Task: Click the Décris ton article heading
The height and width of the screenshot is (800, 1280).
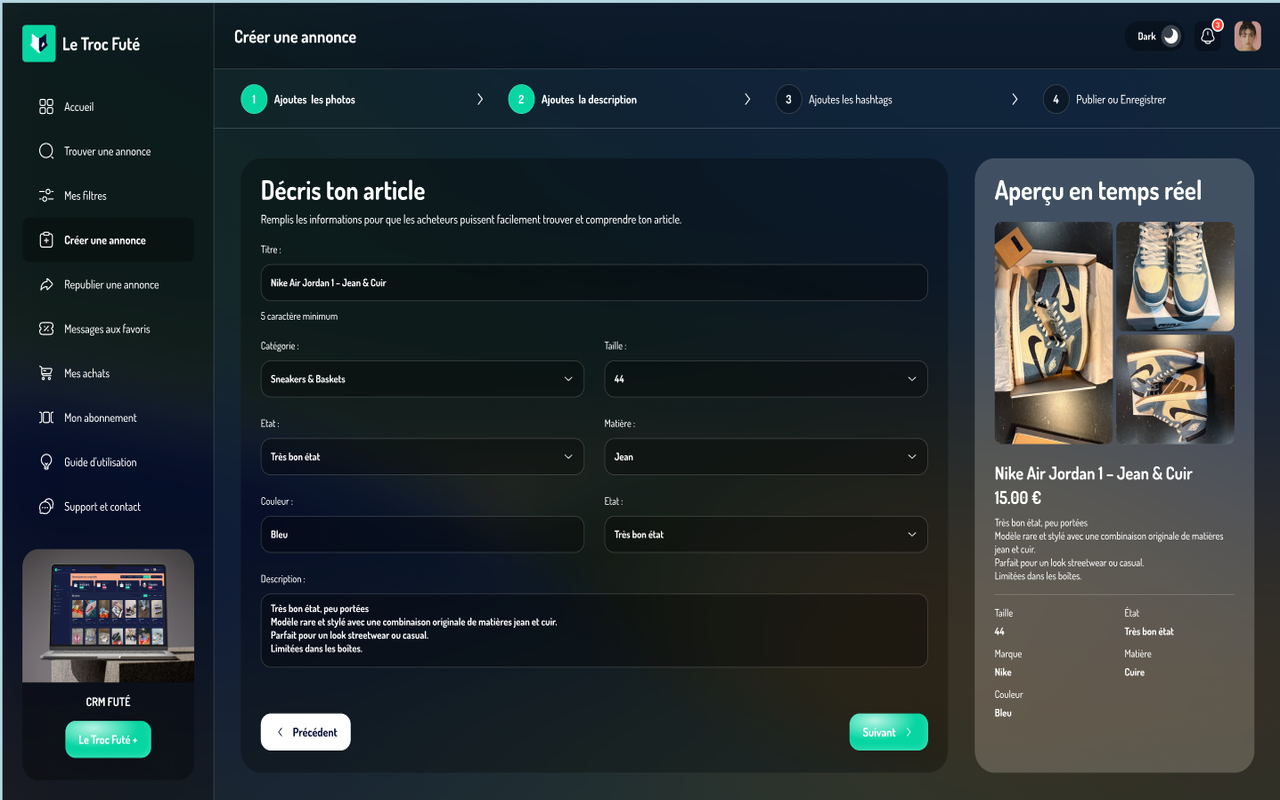Action: pos(343,191)
